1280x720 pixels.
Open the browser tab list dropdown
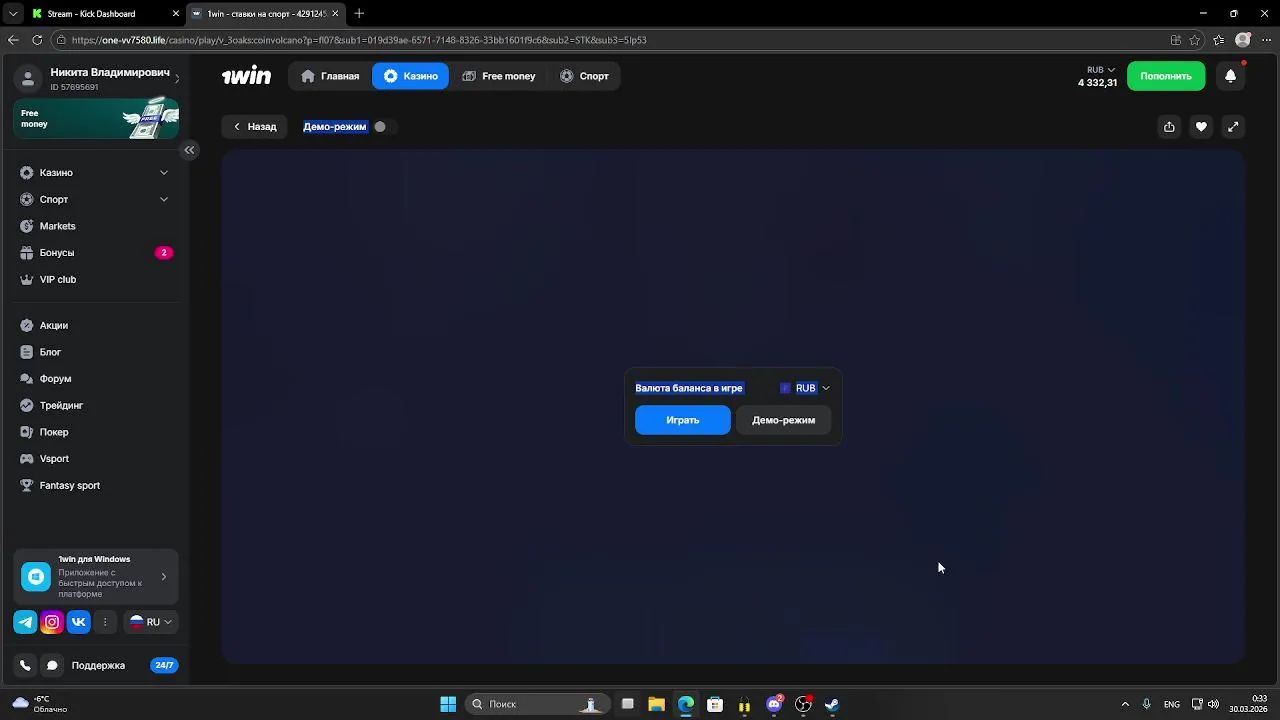[13, 14]
